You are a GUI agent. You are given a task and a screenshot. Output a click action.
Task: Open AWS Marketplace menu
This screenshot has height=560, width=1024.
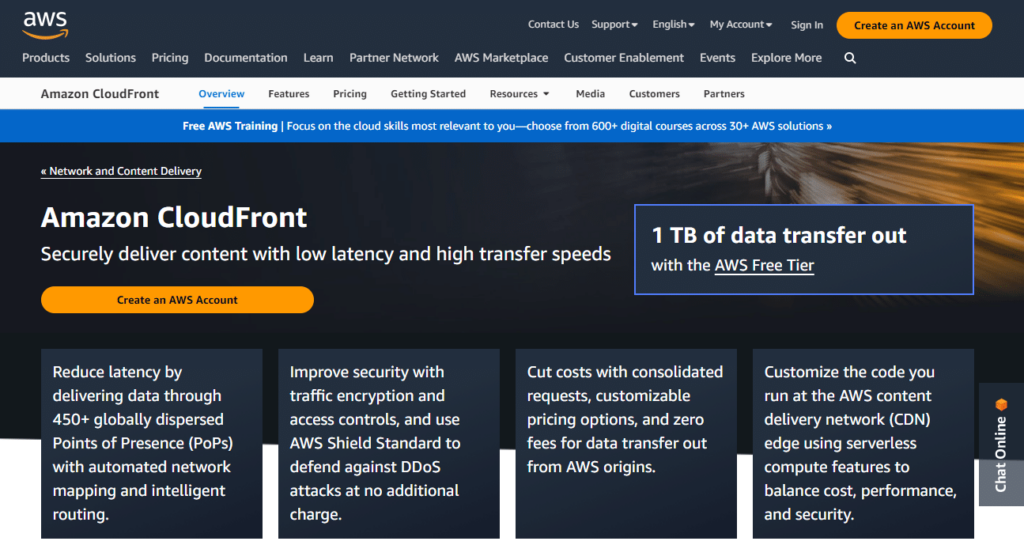(501, 58)
